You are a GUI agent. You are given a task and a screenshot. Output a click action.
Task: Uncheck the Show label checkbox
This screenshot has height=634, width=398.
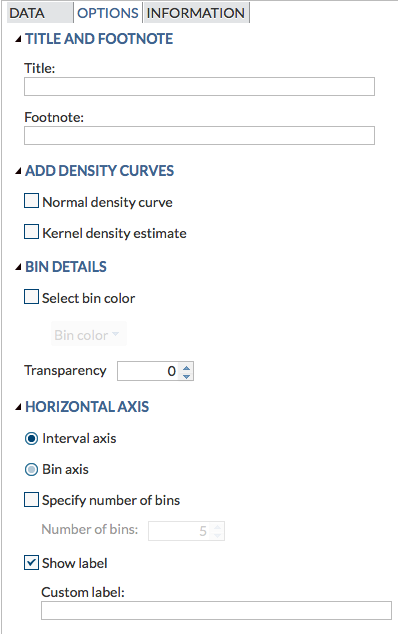tap(32, 562)
